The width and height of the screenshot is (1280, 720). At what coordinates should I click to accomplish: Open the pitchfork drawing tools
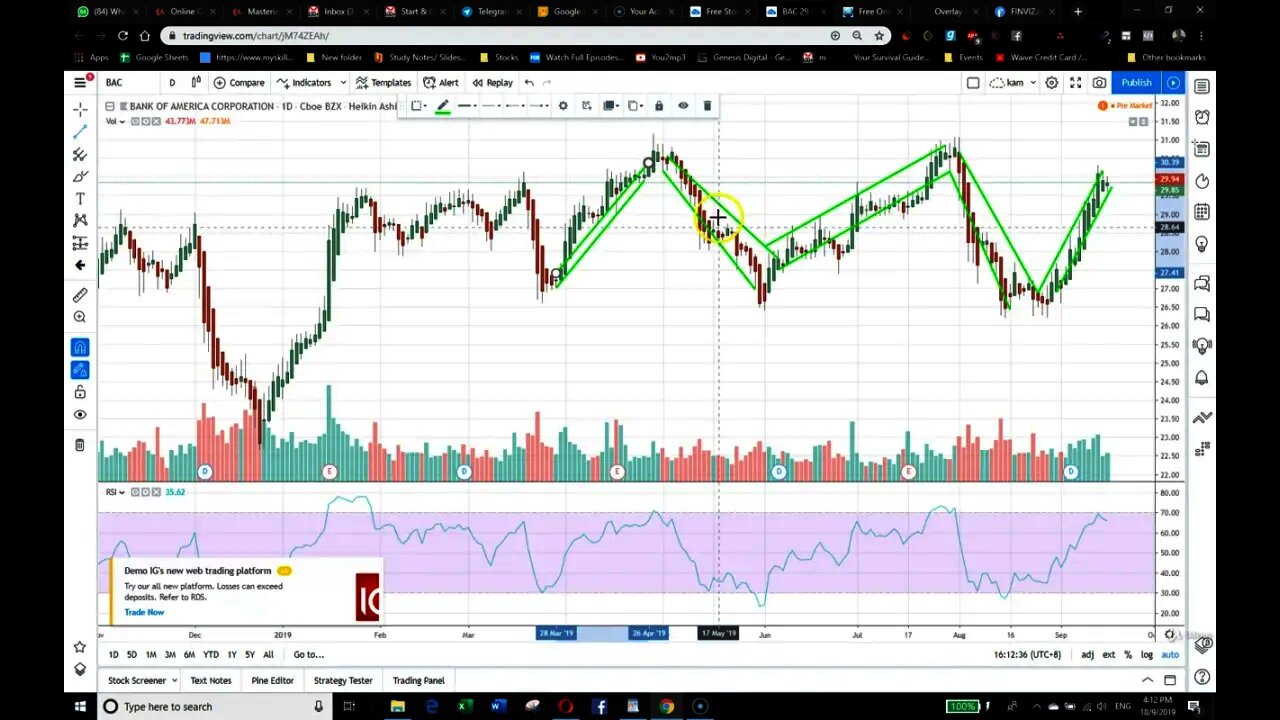click(x=80, y=155)
